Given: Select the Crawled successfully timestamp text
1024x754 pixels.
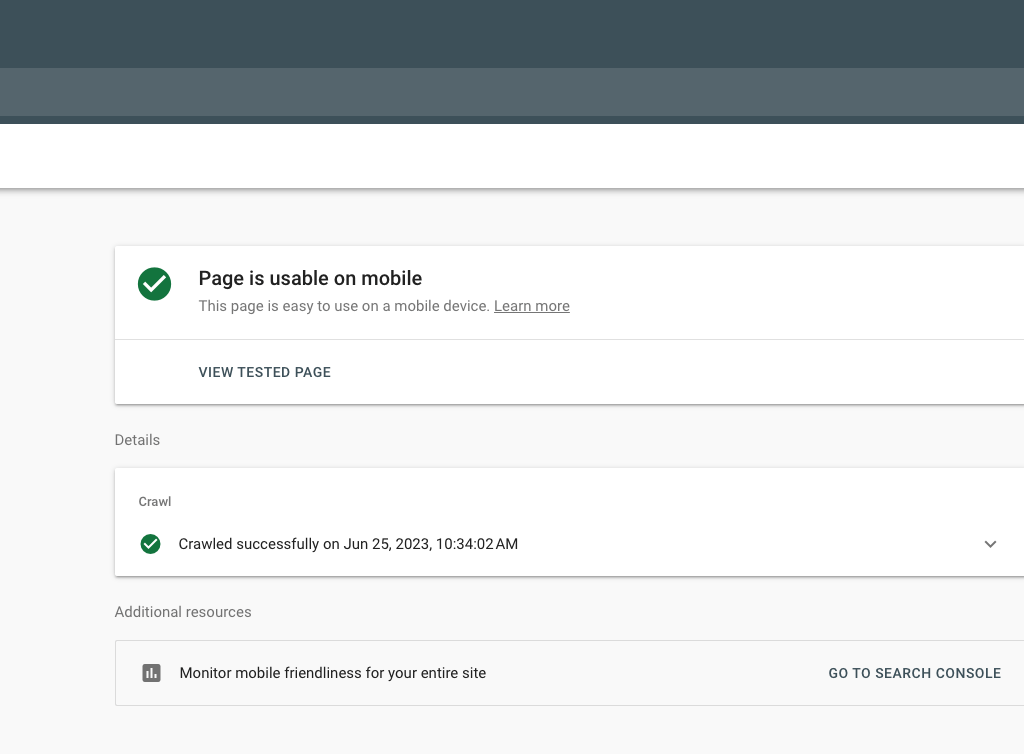Looking at the screenshot, I should (x=348, y=544).
